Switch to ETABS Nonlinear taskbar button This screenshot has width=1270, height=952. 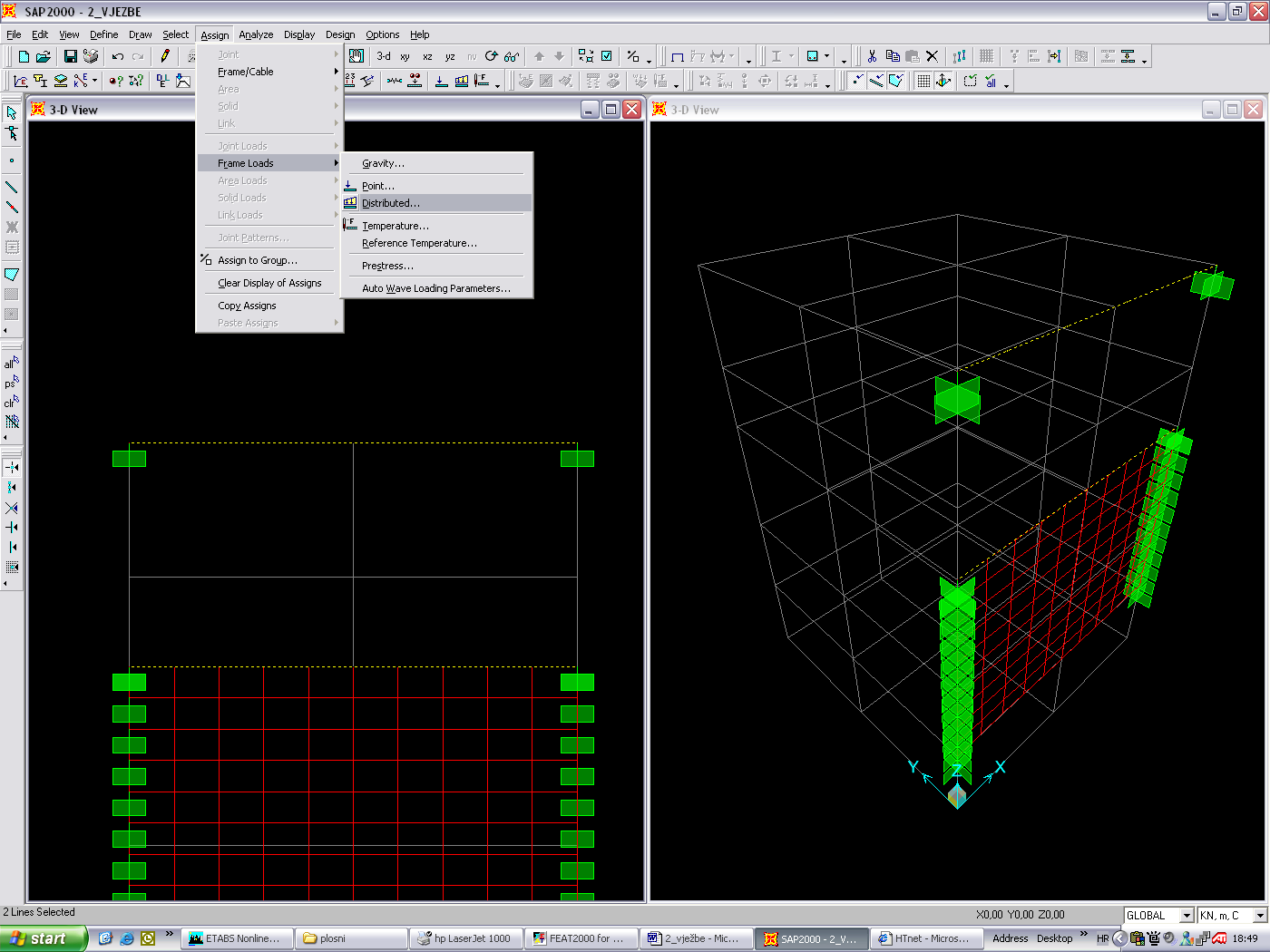239,938
